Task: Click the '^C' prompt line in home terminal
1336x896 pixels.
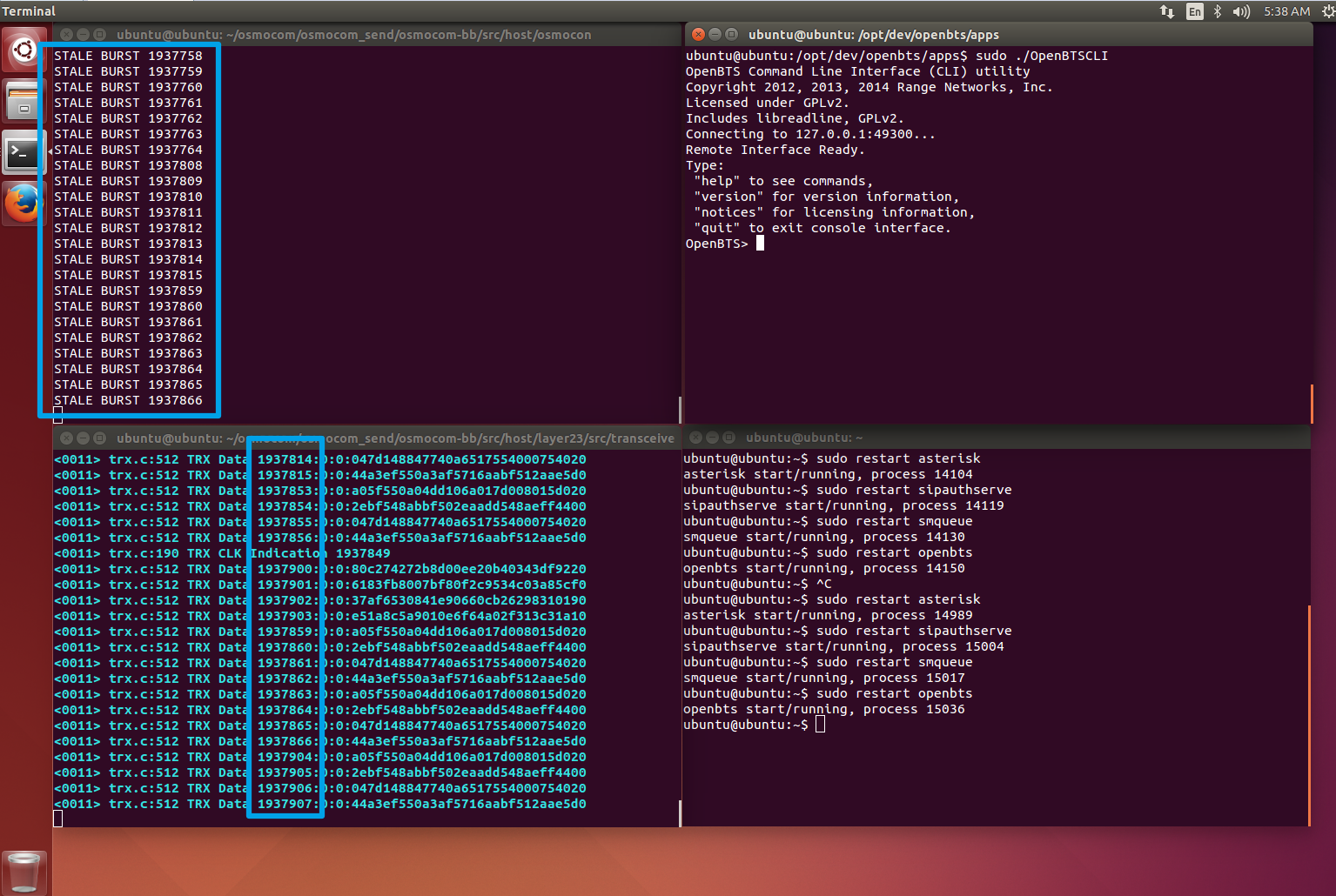Action: [757, 584]
